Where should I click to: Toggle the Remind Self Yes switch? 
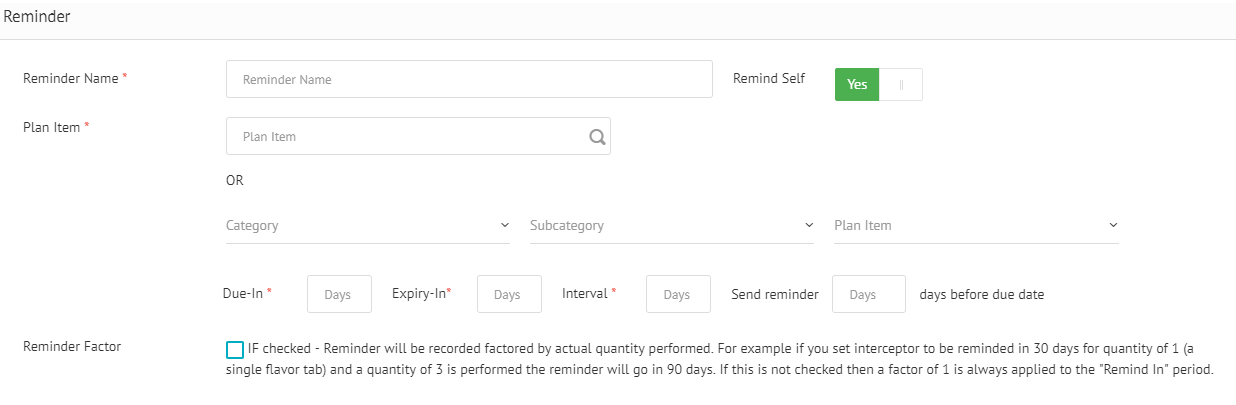tap(857, 85)
